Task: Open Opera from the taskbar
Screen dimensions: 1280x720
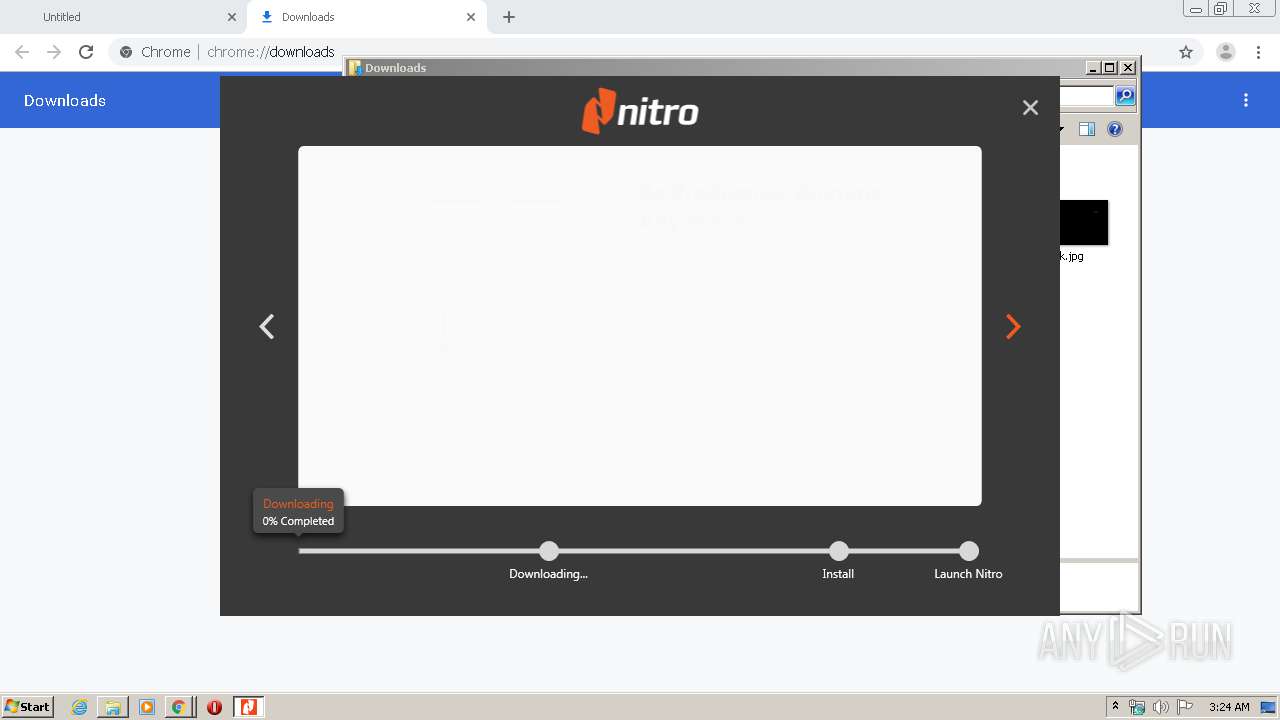Action: coord(214,707)
